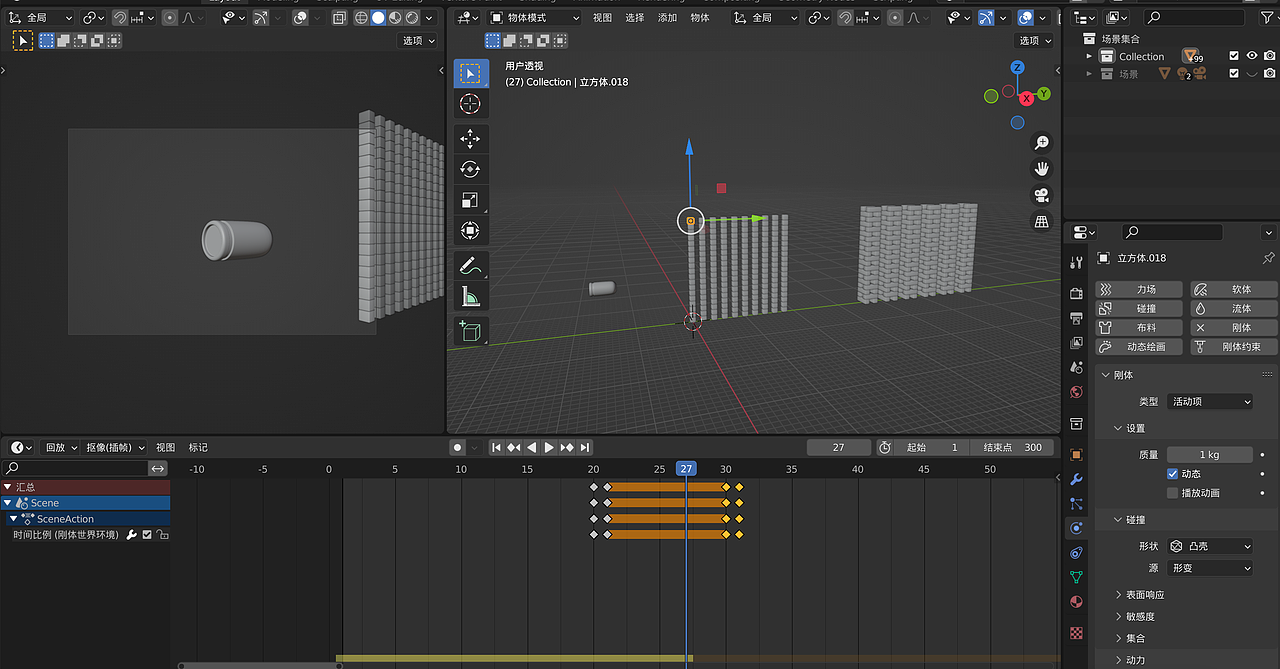The image size is (1280, 669).
Task: Pin the properties editor with pin icon
Action: click(x=1269, y=258)
